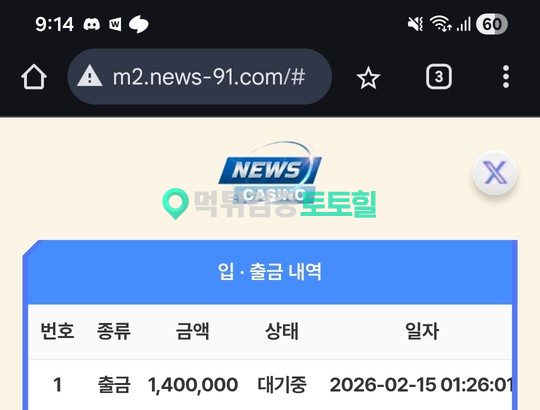Tap the Wi-Fi status icon
The width and height of the screenshot is (540, 410).
pos(440,24)
